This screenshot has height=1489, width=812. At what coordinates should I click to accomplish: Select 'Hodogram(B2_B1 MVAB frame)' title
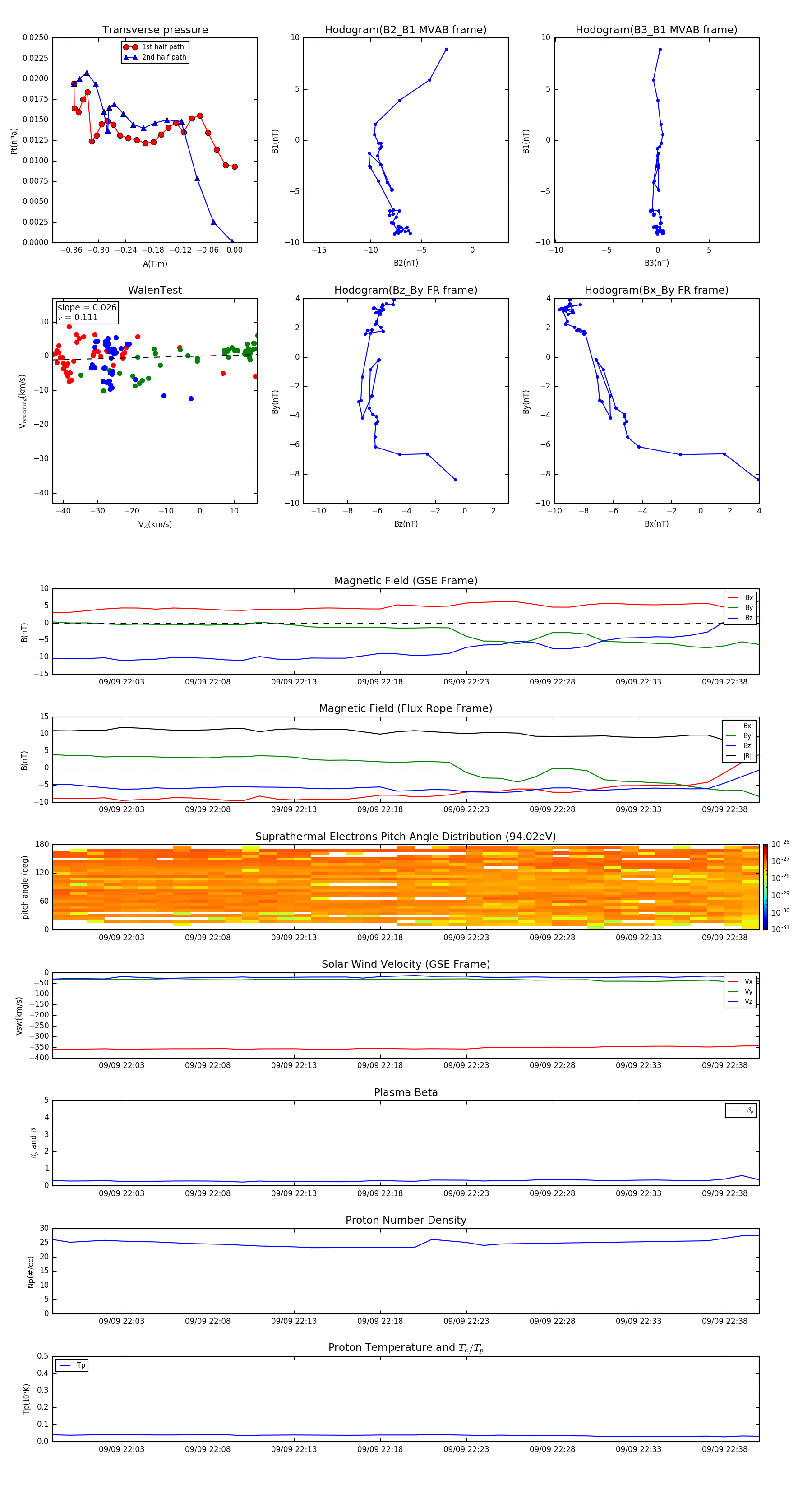point(406,30)
